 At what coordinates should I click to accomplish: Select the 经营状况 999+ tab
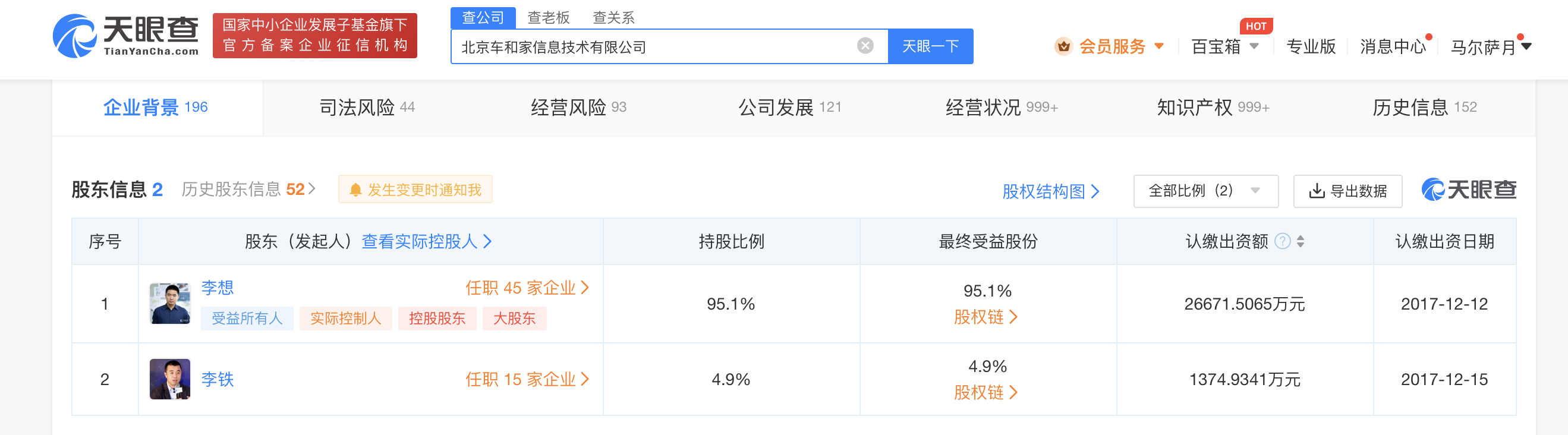1002,108
